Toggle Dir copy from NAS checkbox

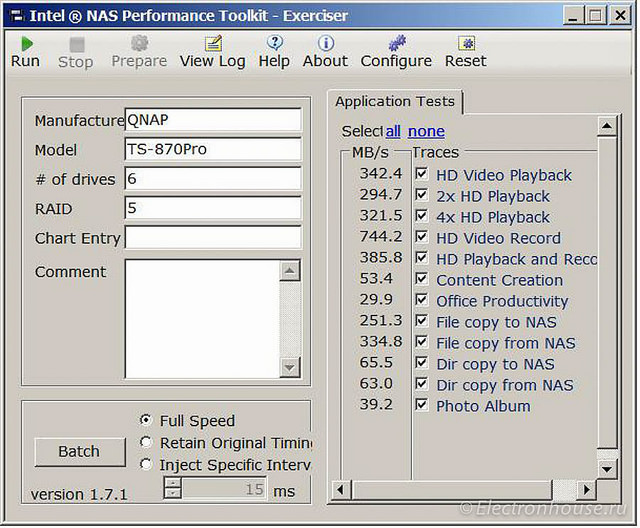pyautogui.click(x=421, y=384)
